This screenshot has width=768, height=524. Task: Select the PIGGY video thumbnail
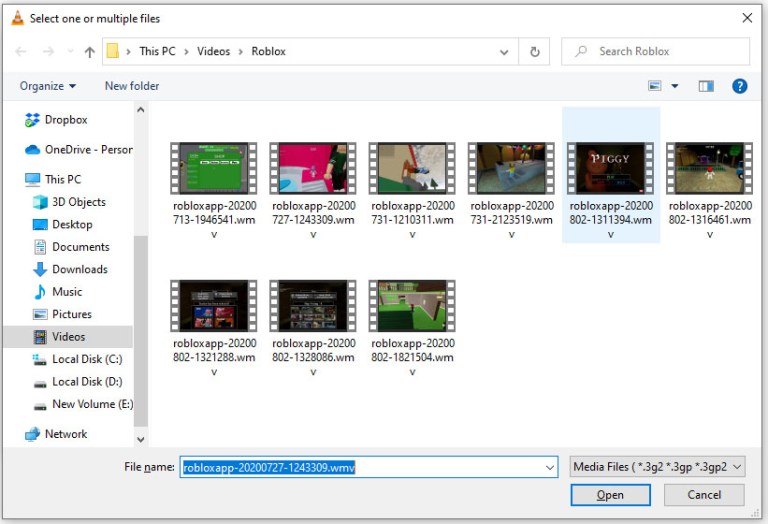pos(610,168)
